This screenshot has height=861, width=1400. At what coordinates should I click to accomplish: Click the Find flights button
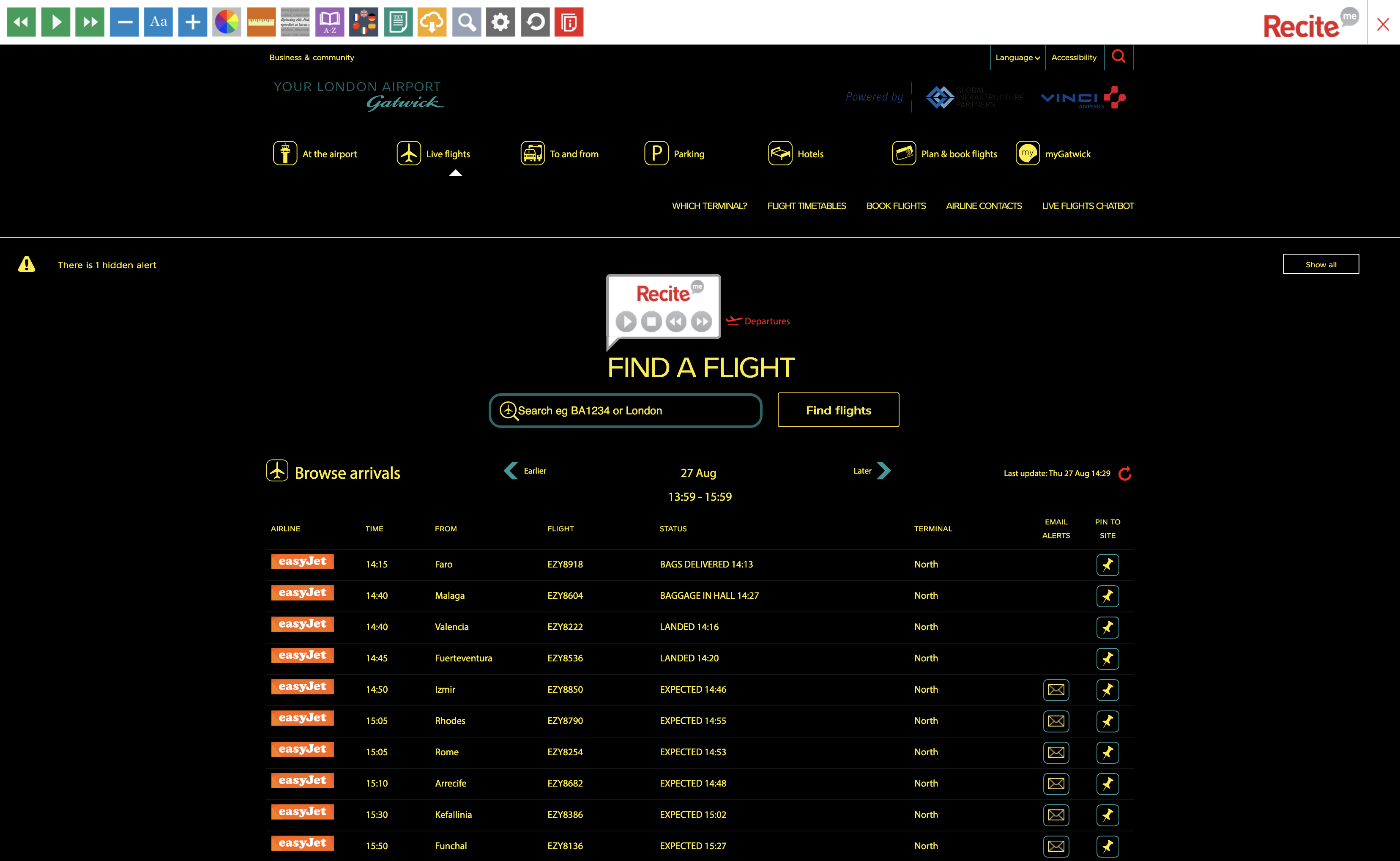click(838, 410)
